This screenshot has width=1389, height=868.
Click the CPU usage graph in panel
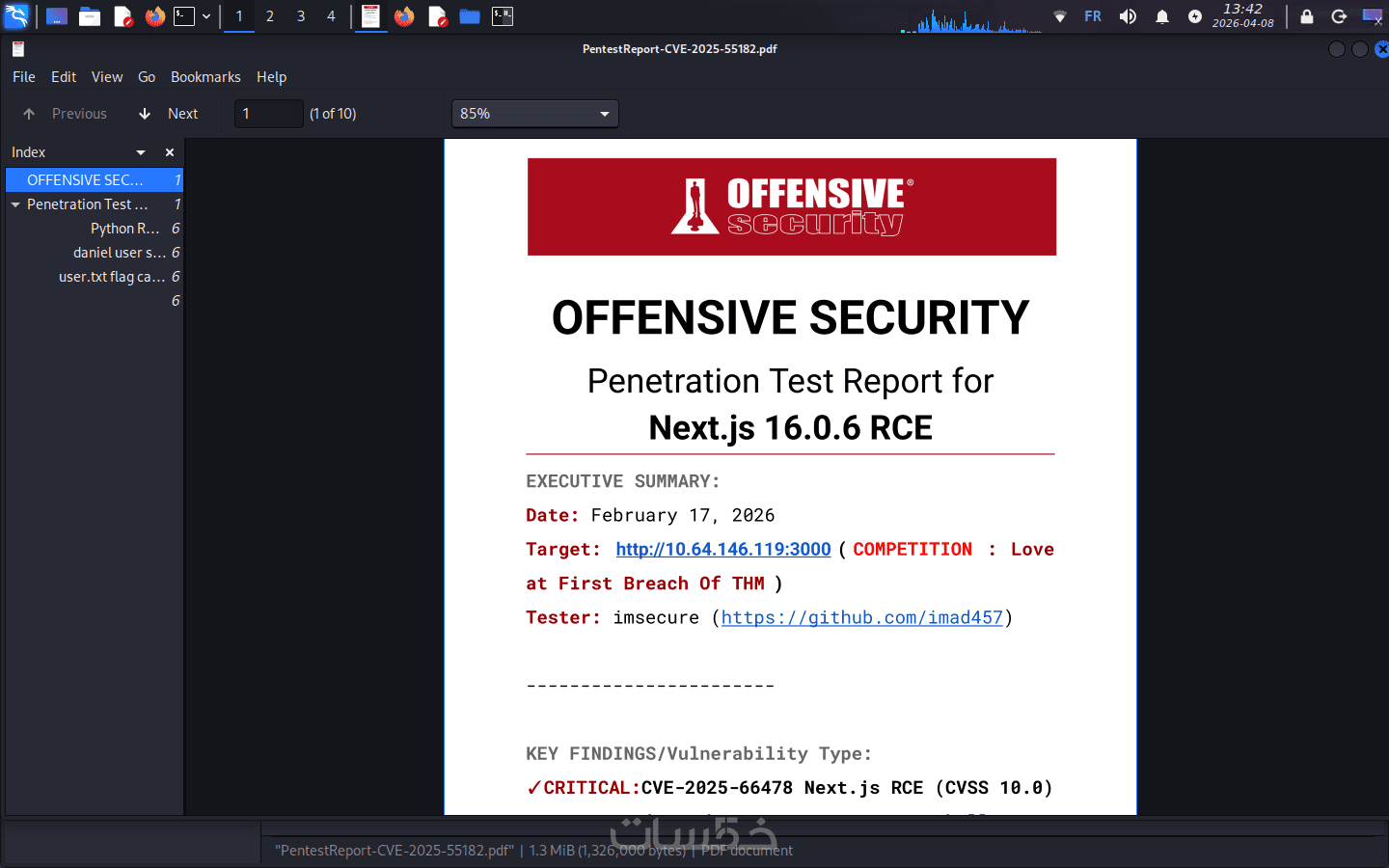point(971,19)
